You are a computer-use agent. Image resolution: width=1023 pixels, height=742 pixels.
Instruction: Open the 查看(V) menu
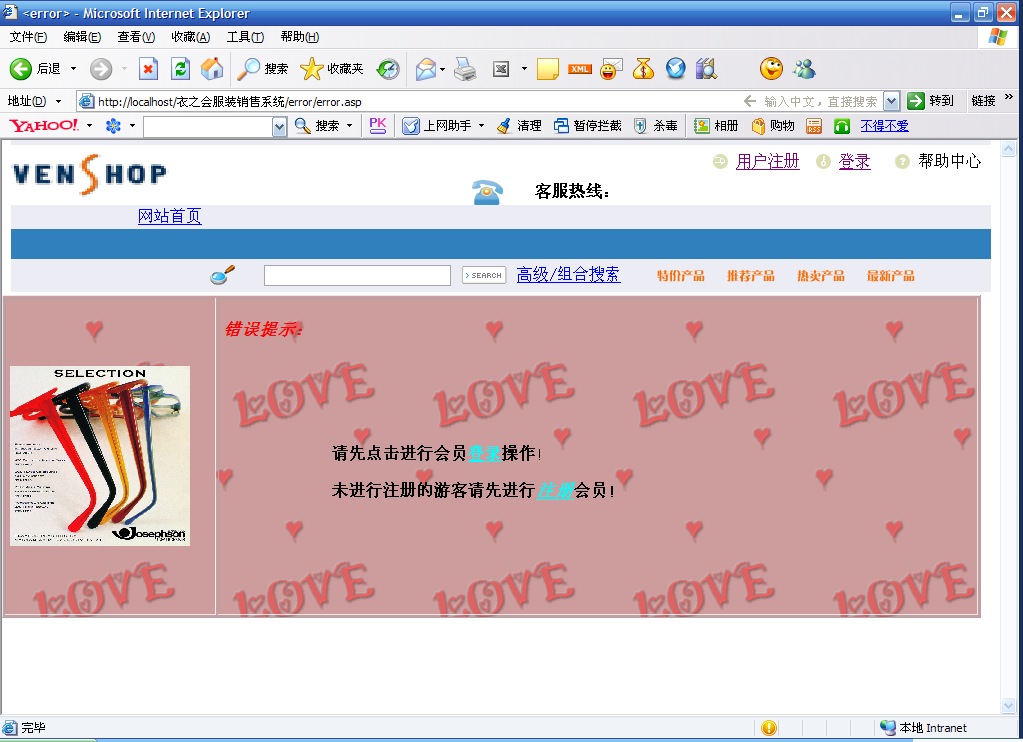[136, 37]
